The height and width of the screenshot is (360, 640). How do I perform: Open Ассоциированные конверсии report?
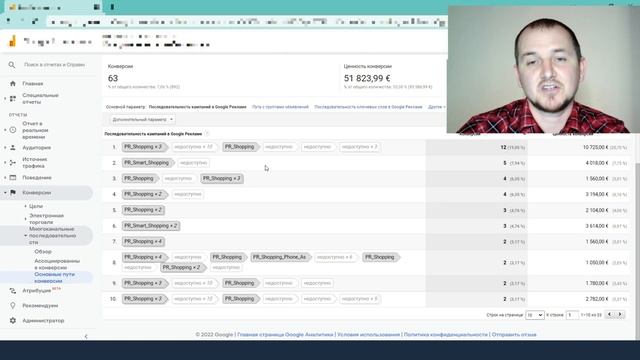tap(57, 264)
